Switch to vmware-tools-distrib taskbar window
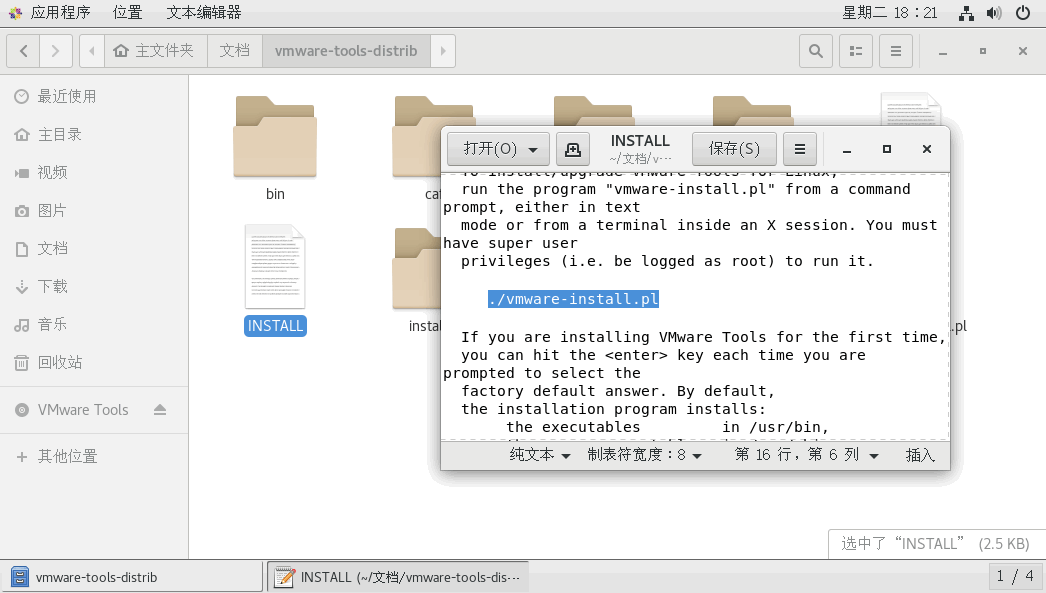Screen dimensions: 1046x593 coord(131,577)
